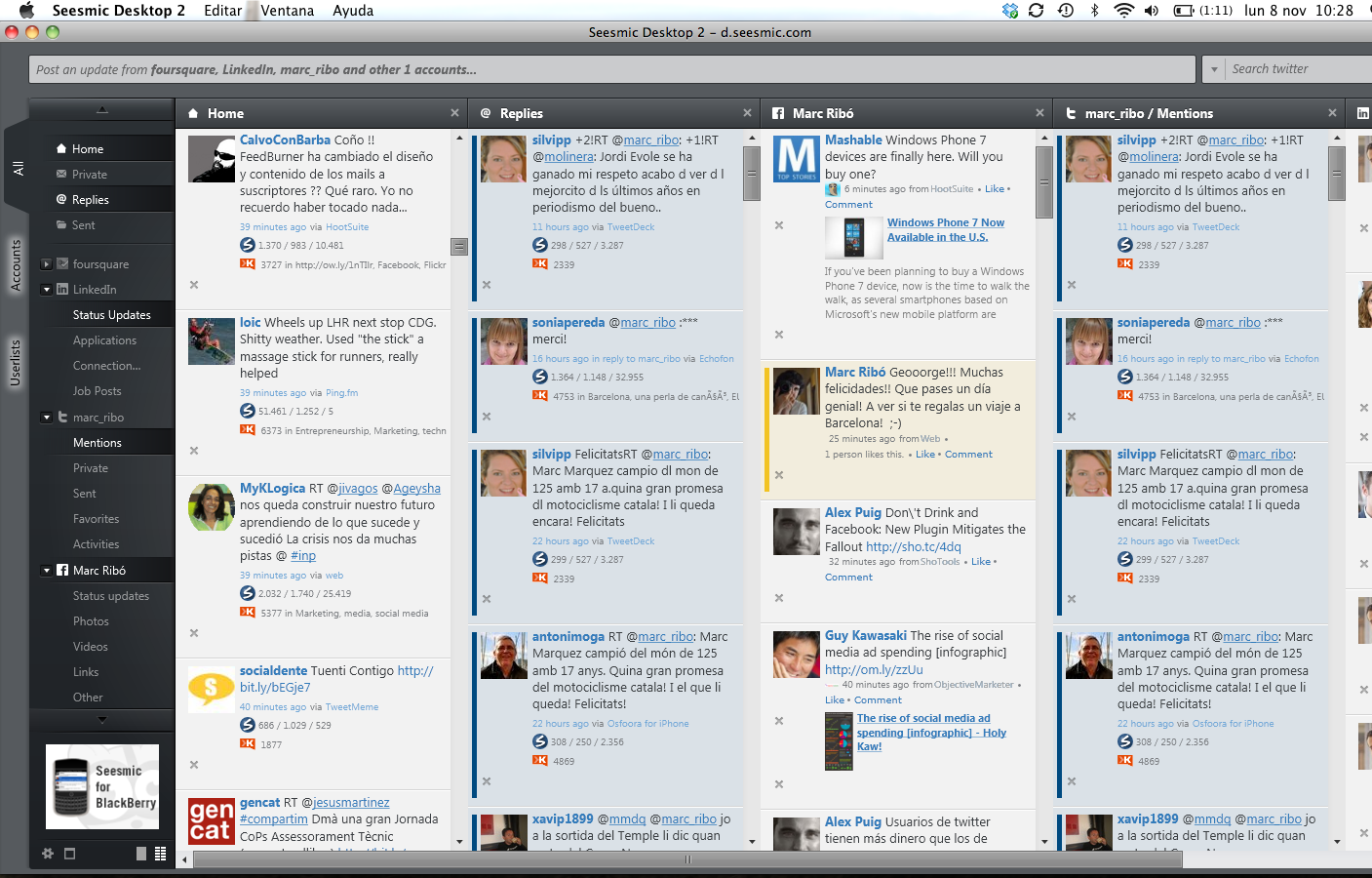Dismiss CalvoConBarba tweet with its X

tap(194, 285)
